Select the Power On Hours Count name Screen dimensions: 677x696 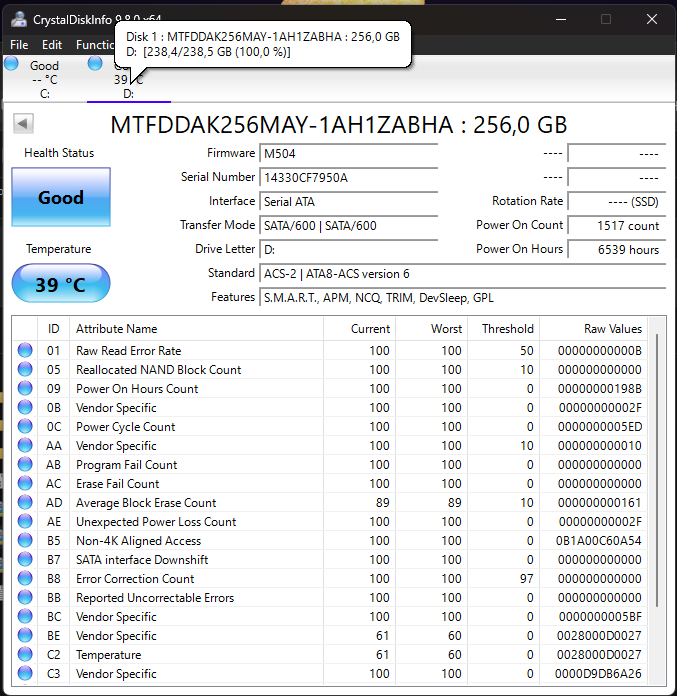click(x=137, y=389)
